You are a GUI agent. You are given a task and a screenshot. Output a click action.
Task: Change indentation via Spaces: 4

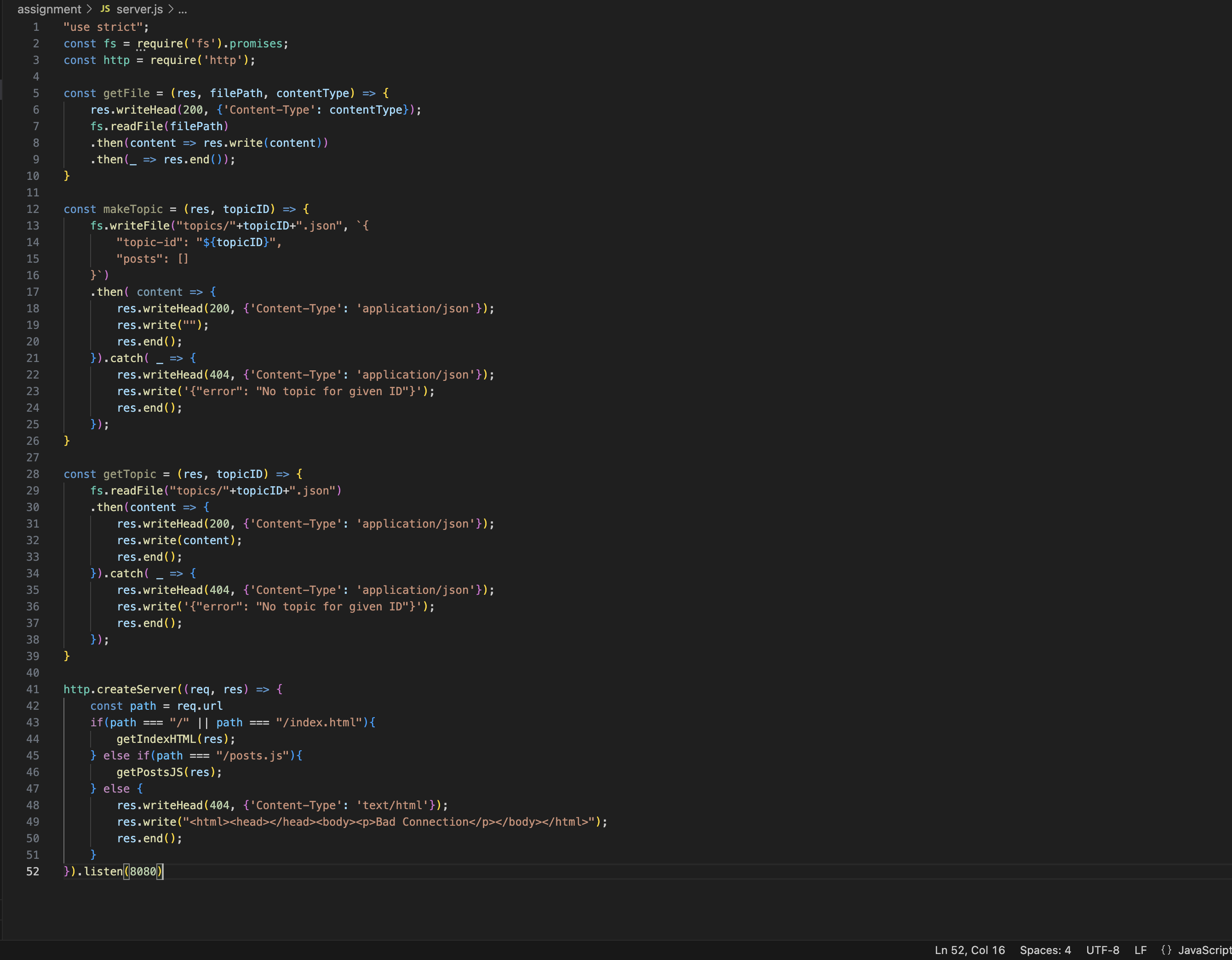pos(1045,950)
